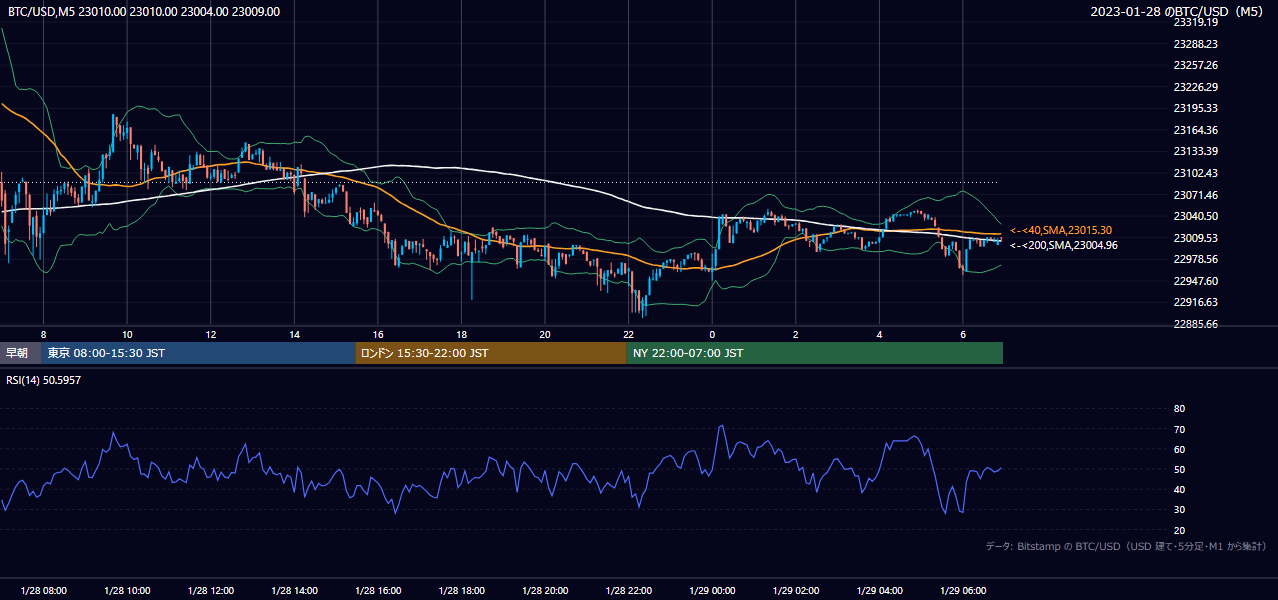
Task: Click price axis value 23164.36
Action: click(x=1196, y=130)
